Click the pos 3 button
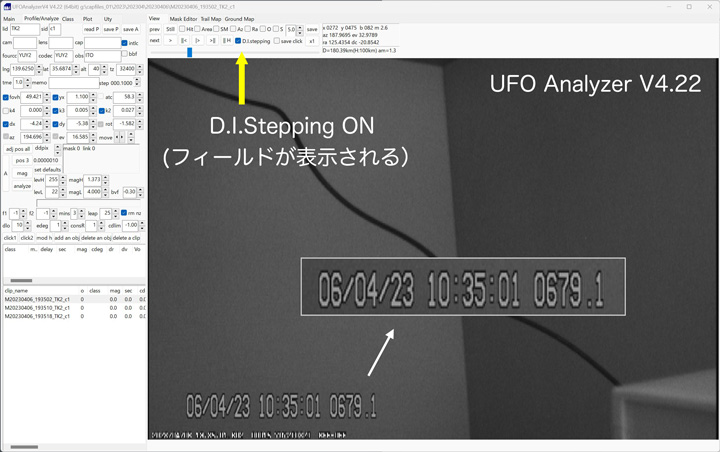The height and width of the screenshot is (452, 720). pos(22,160)
